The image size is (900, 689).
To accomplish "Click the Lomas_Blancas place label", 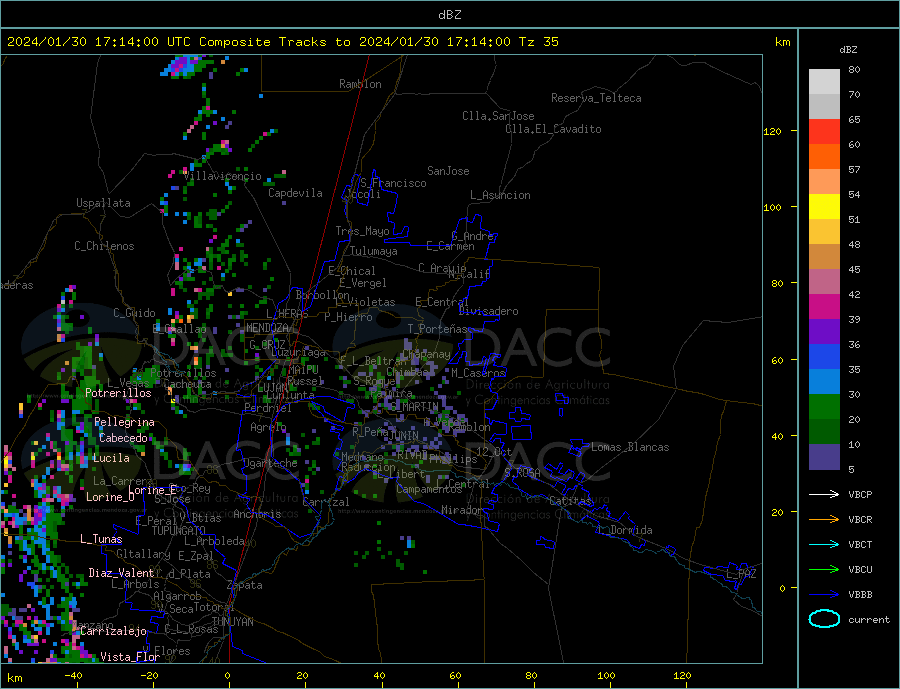I will [x=630, y=447].
